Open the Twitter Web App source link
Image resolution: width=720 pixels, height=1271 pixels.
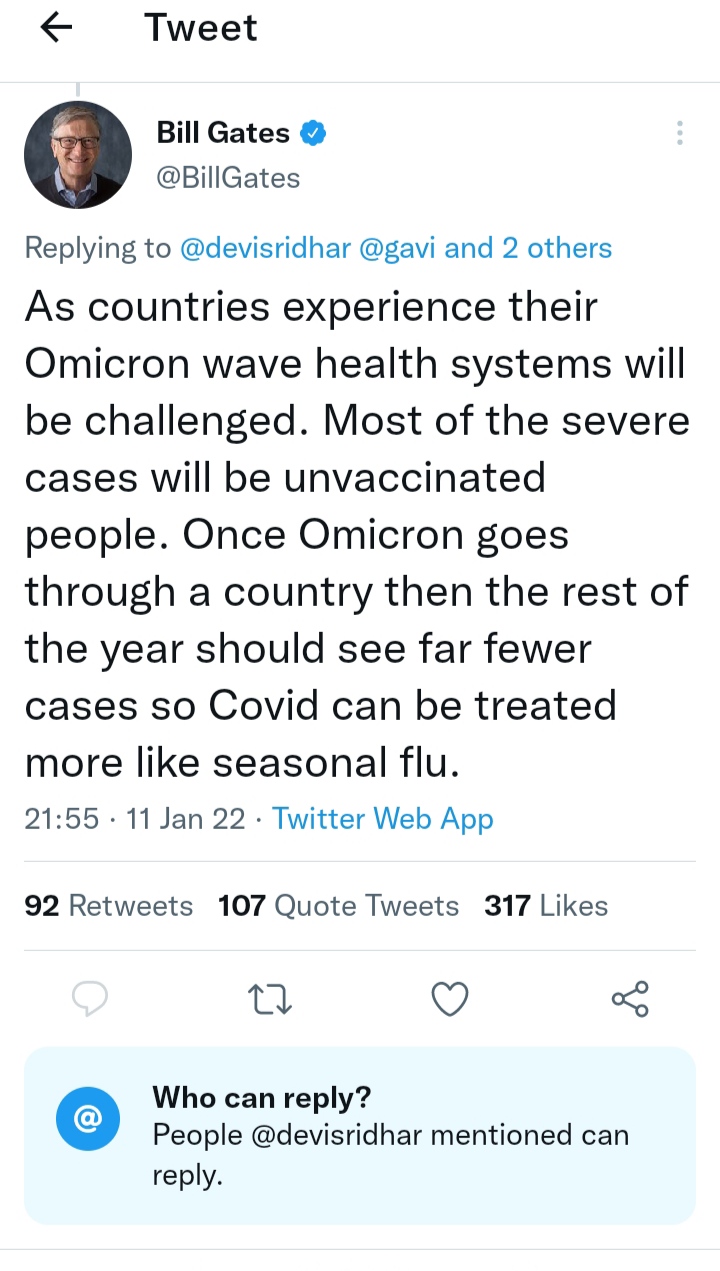point(383,819)
